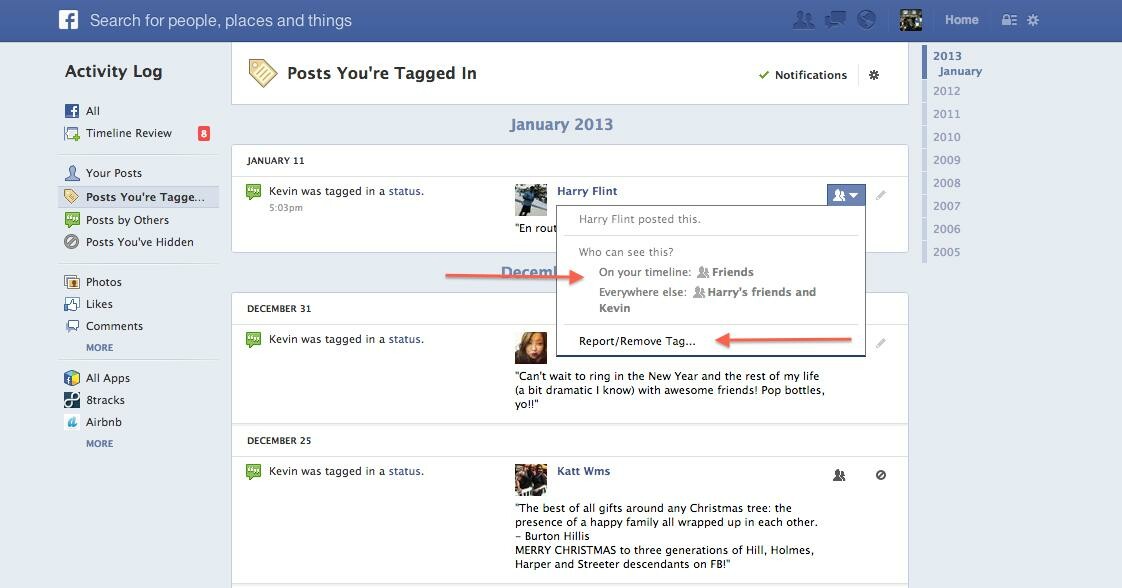Go to Home in top bar
The image size is (1122, 588).
pos(961,20)
